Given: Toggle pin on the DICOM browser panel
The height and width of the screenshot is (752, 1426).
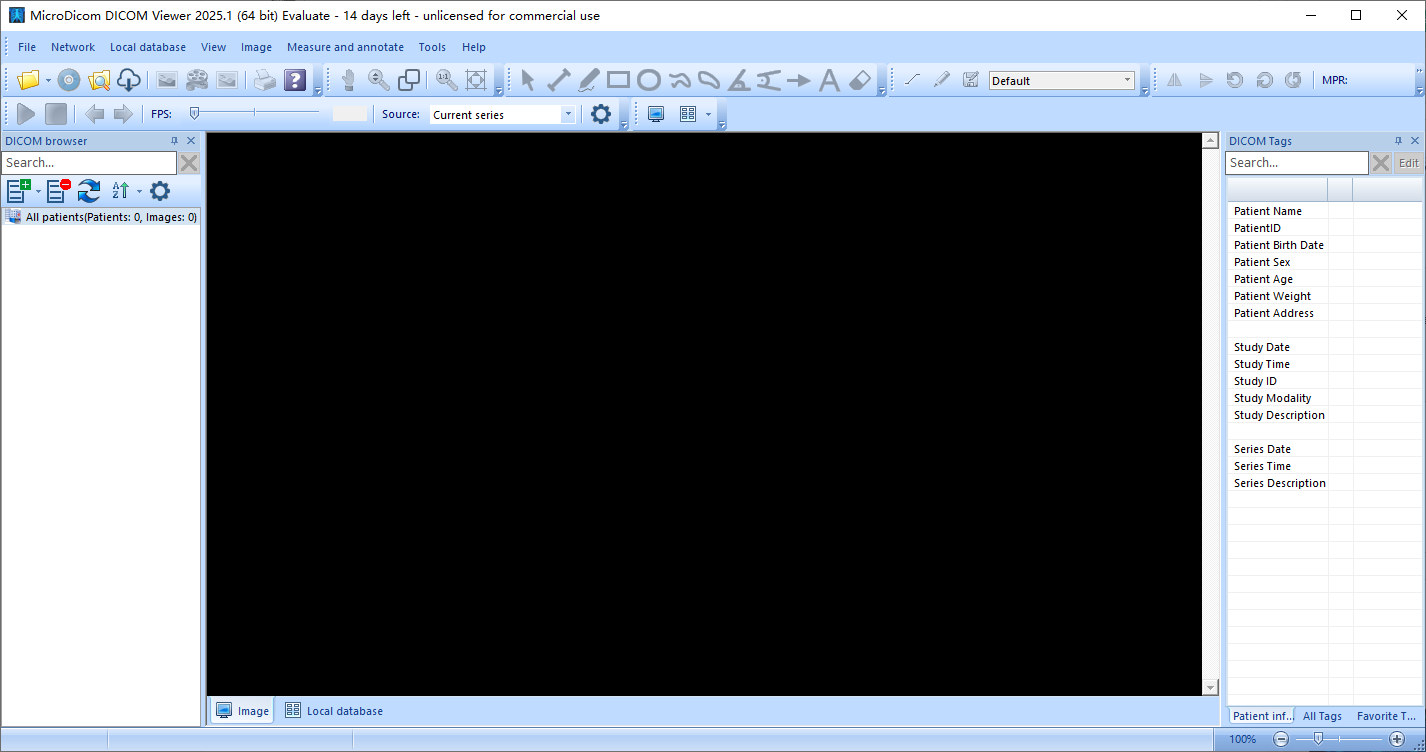Looking at the screenshot, I should click(174, 141).
